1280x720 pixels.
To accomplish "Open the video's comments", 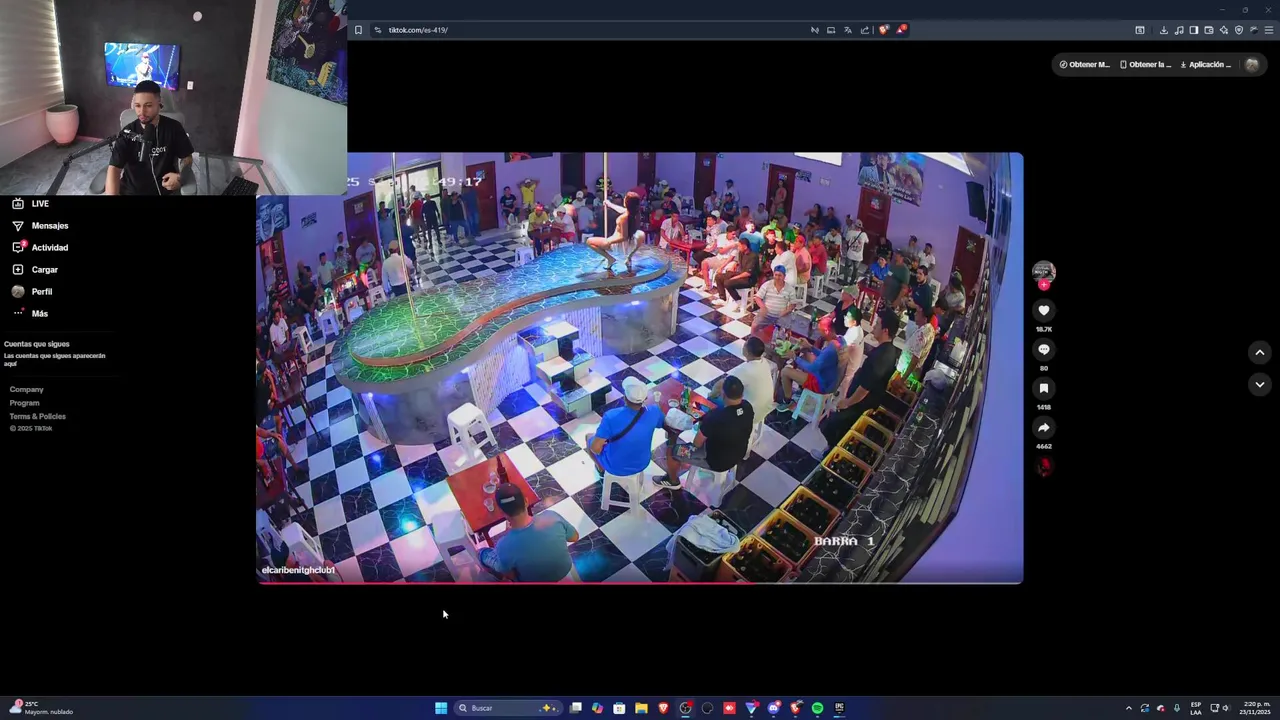I will [x=1043, y=349].
